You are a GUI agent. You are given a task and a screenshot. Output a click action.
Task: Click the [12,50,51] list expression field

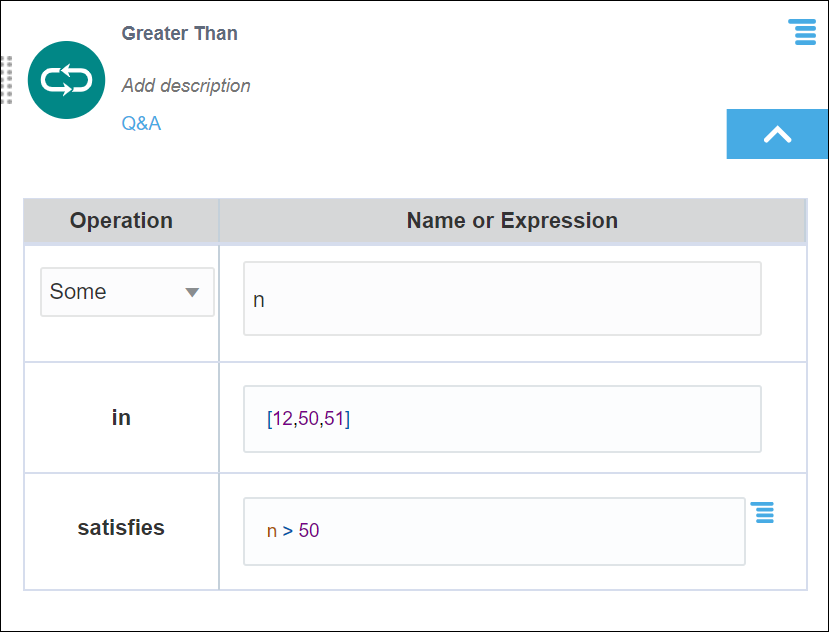[502, 419]
